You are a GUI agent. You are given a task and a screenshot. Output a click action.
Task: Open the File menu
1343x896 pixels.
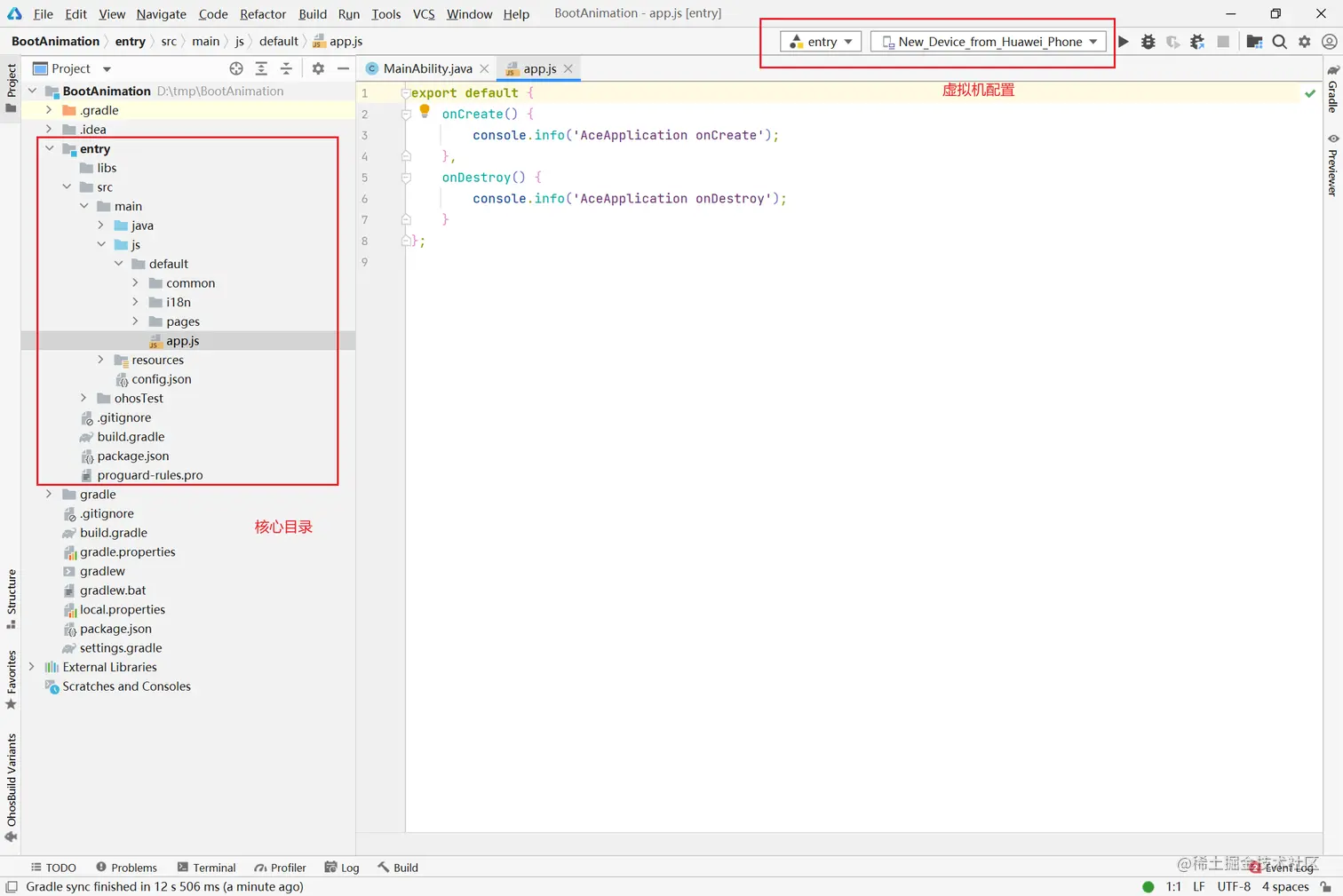click(x=43, y=14)
